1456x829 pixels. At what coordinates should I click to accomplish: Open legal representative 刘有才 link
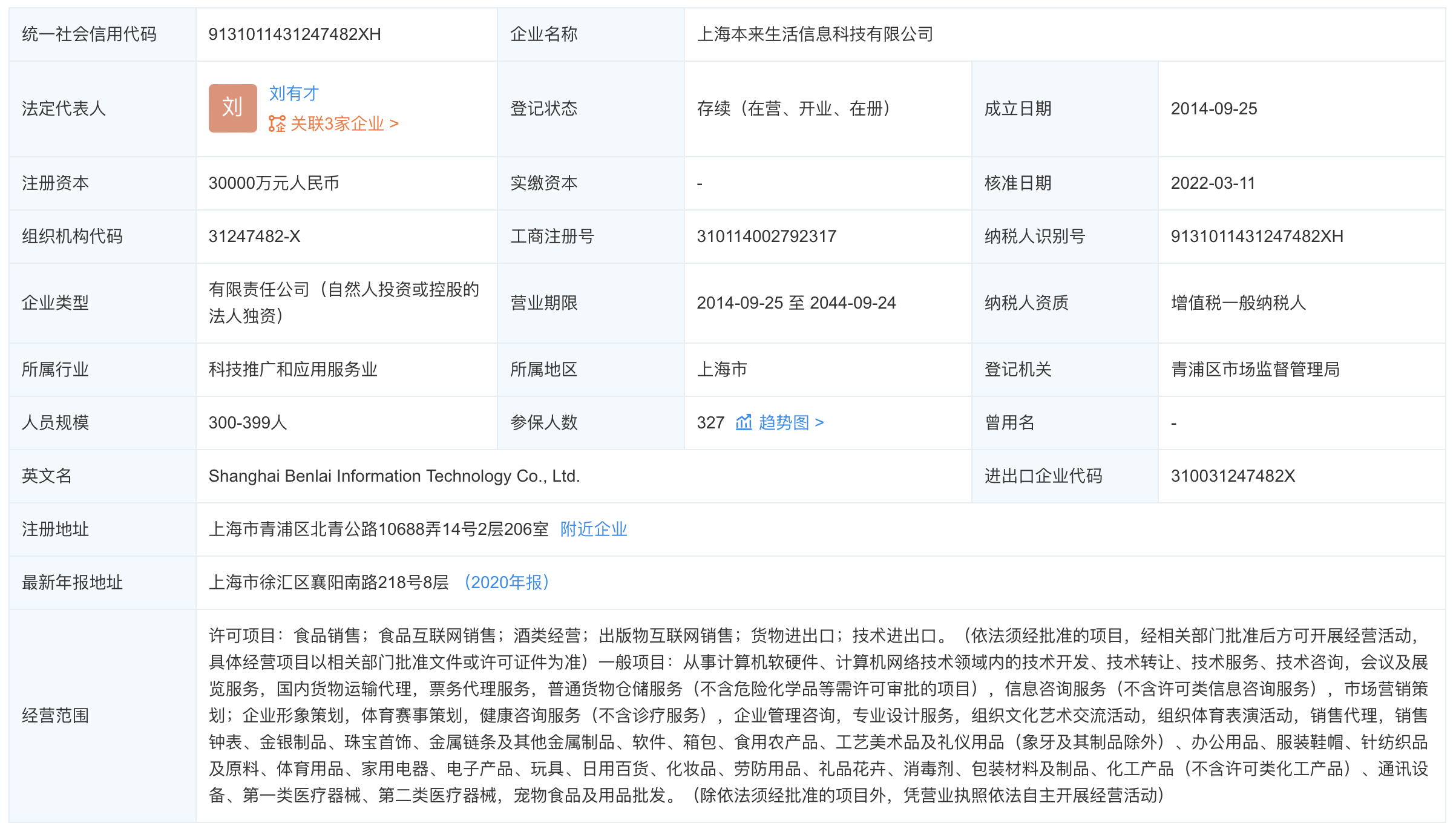pyautogui.click(x=293, y=93)
